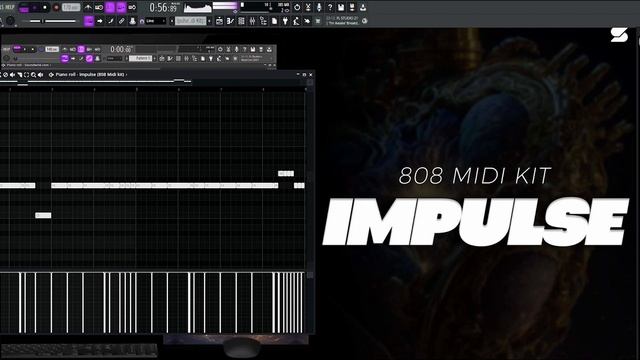Image resolution: width=640 pixels, height=360 pixels.
Task: Click the arrow step-editing icon in the main toolbar
Action: [100, 21]
